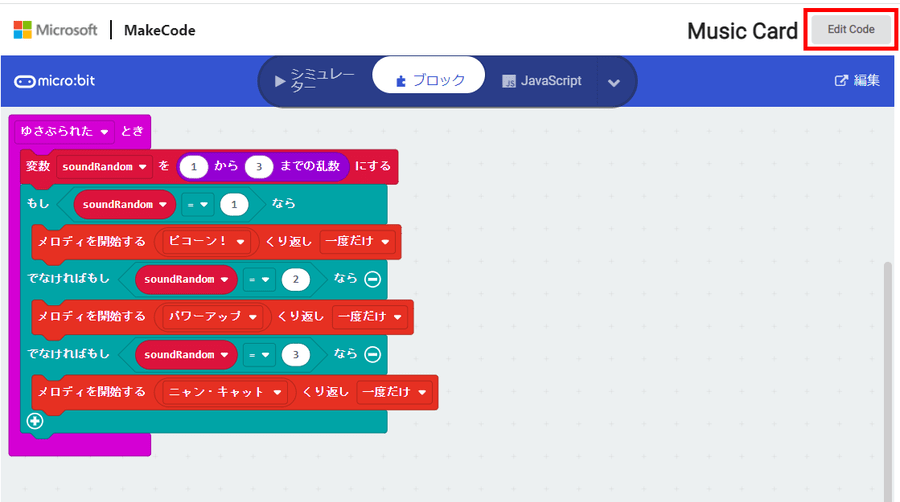This screenshot has width=900, height=502.
Task: Expand the language chevron next to JavaScript
Action: click(614, 83)
